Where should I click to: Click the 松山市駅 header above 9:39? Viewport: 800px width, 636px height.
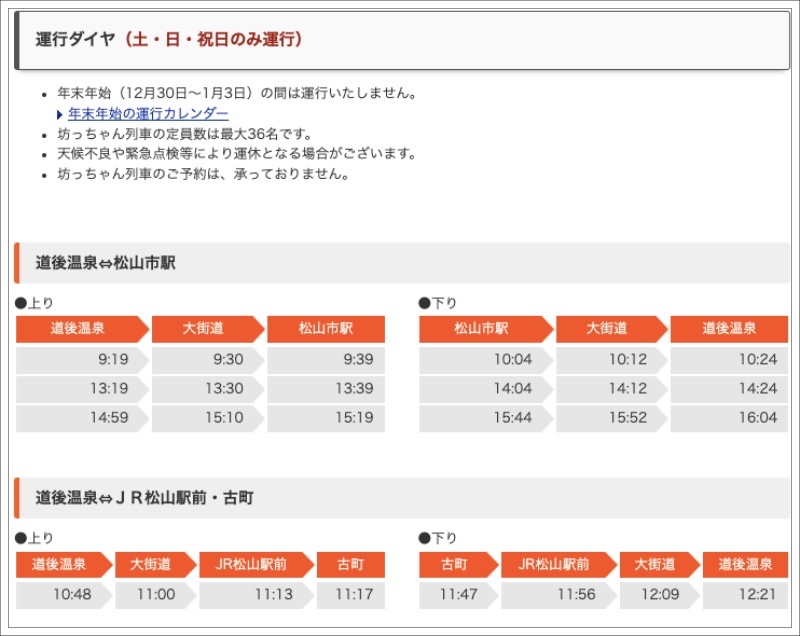point(326,329)
